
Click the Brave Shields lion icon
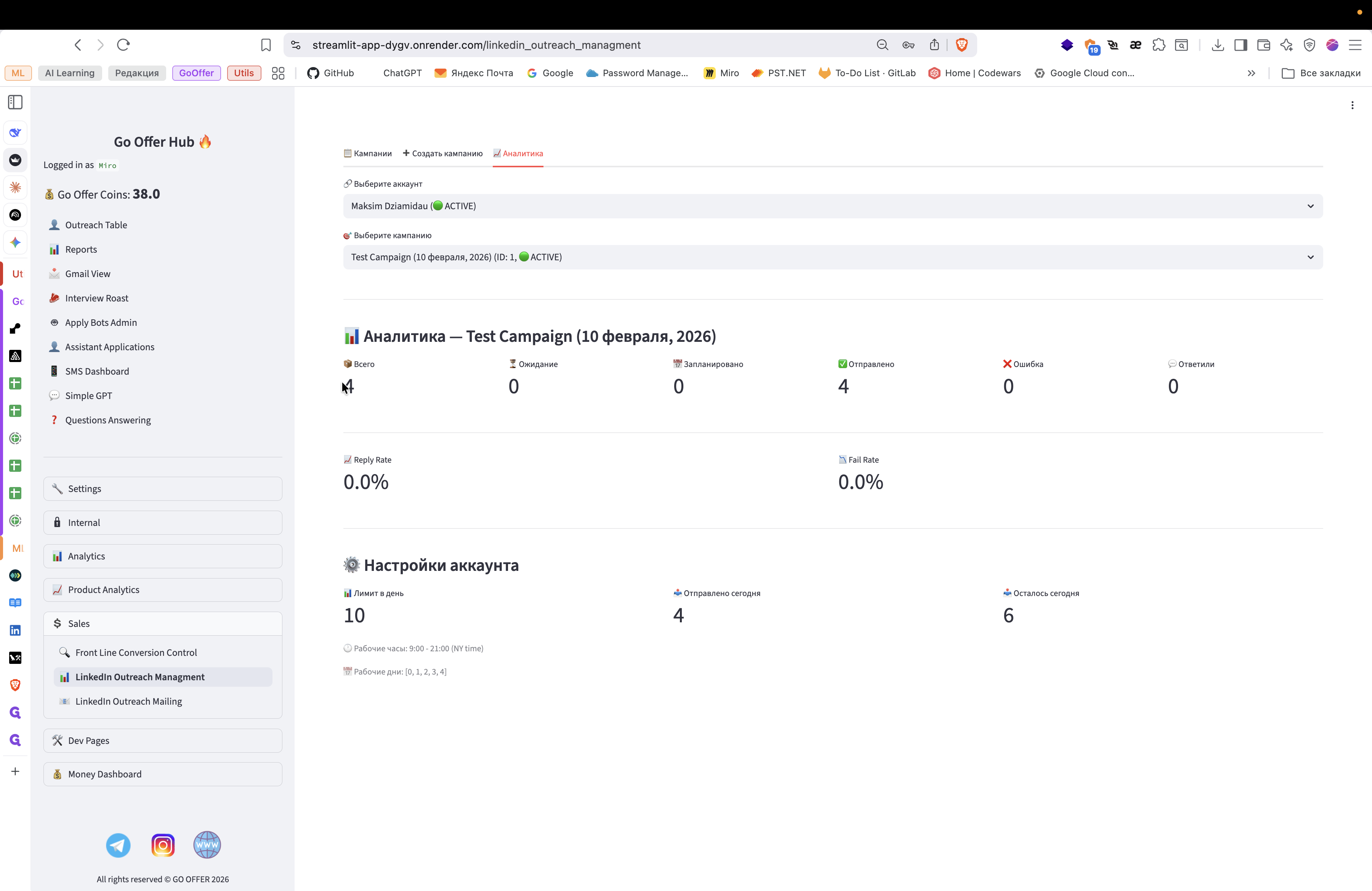[x=962, y=45]
